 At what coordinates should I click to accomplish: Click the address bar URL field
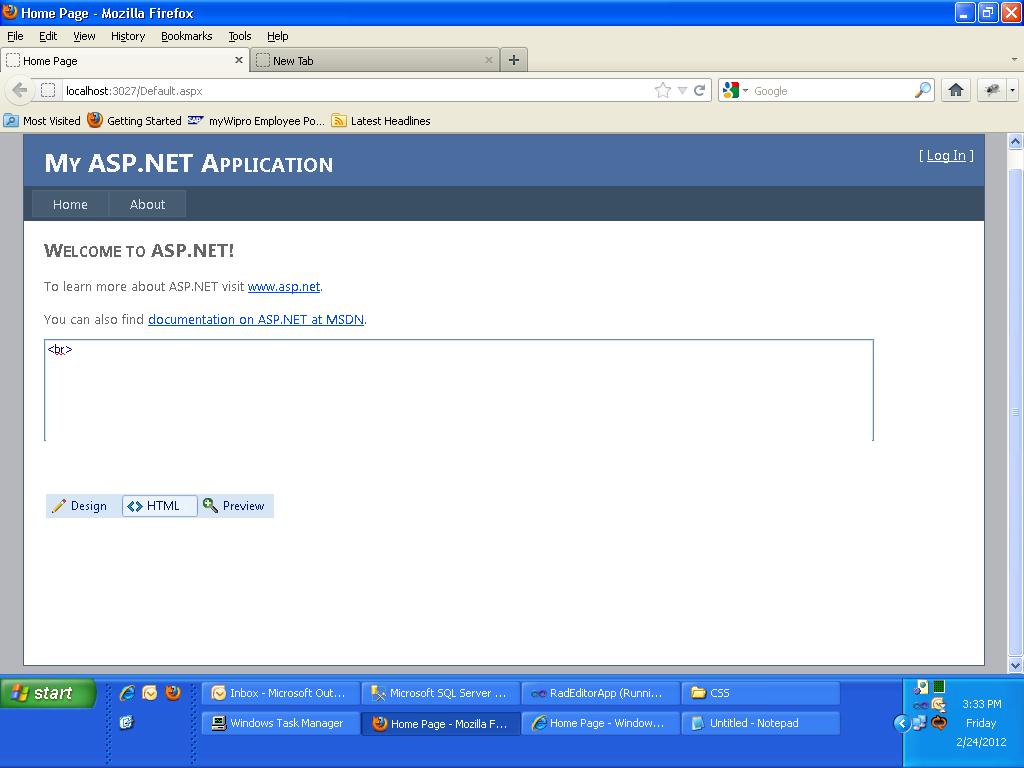point(359,90)
